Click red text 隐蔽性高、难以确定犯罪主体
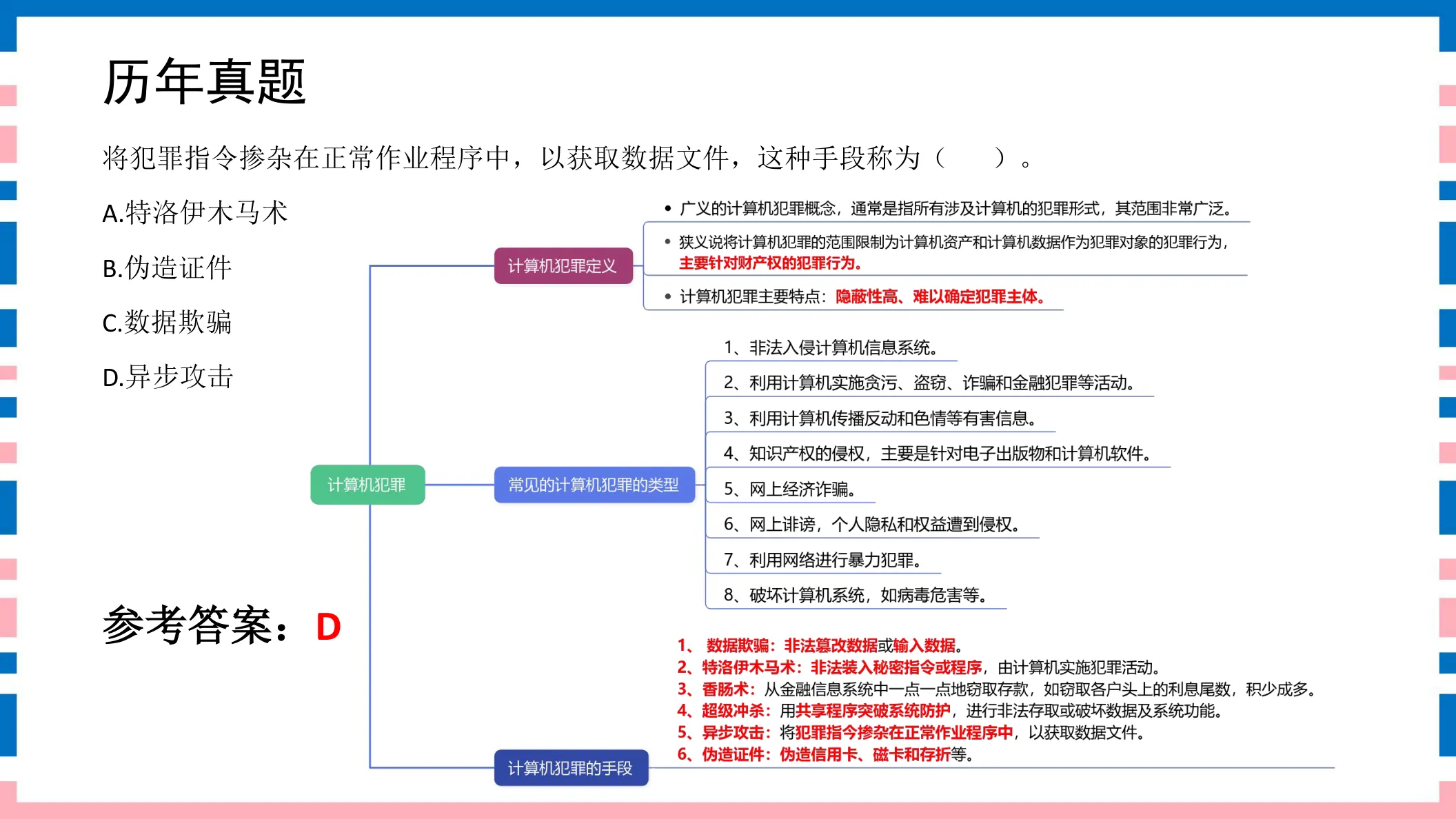1456x819 pixels. 940,296
